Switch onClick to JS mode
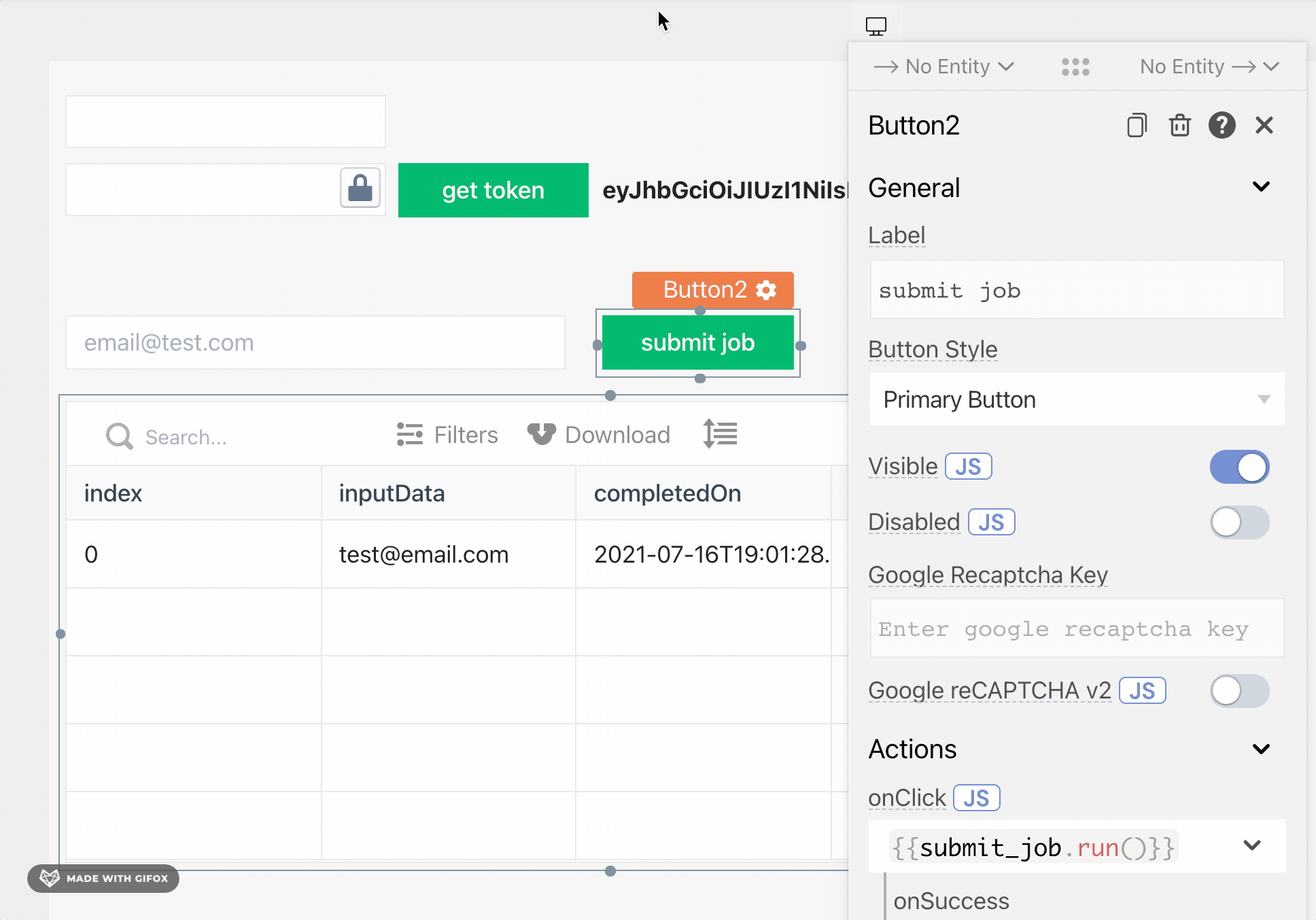Image resolution: width=1316 pixels, height=920 pixels. point(976,798)
